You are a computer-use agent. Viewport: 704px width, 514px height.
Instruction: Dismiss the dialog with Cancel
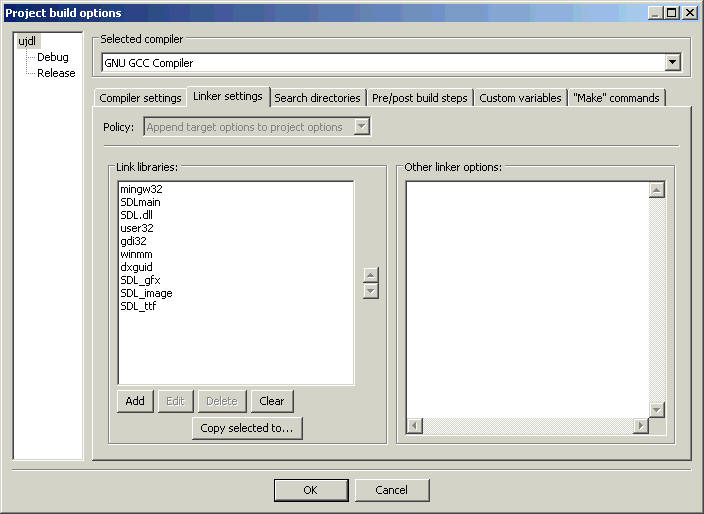click(391, 490)
